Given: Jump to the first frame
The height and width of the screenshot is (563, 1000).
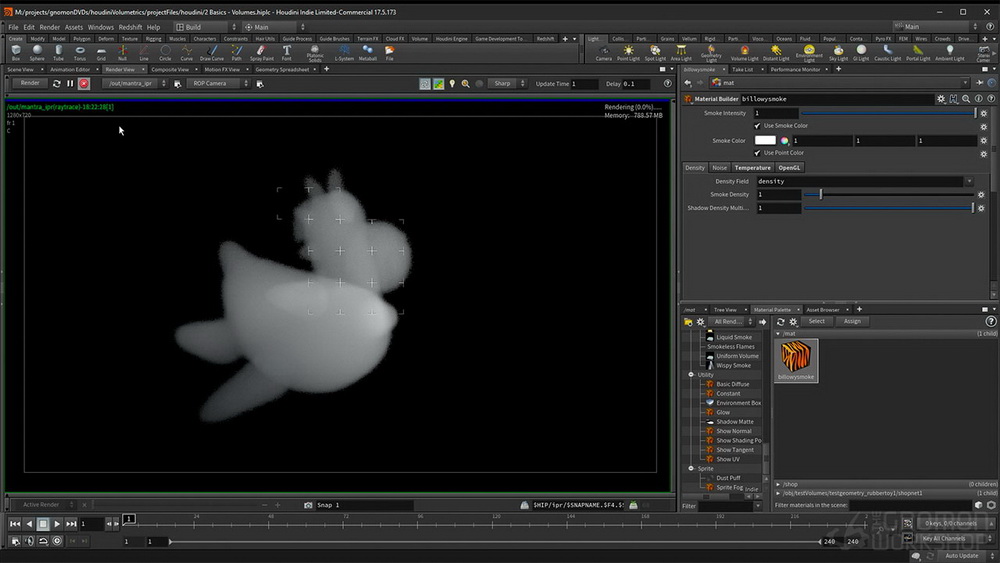Looking at the screenshot, I should click(x=15, y=523).
